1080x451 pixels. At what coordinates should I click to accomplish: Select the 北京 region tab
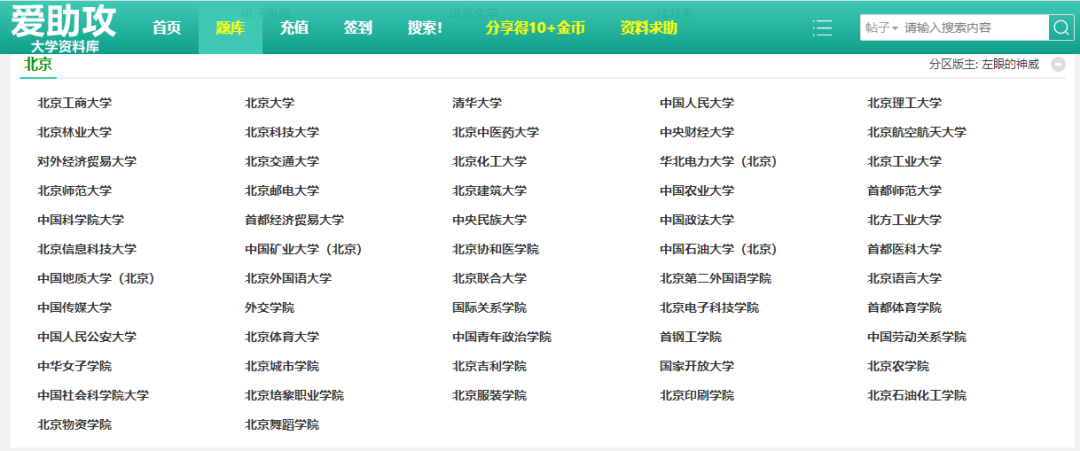click(x=38, y=65)
